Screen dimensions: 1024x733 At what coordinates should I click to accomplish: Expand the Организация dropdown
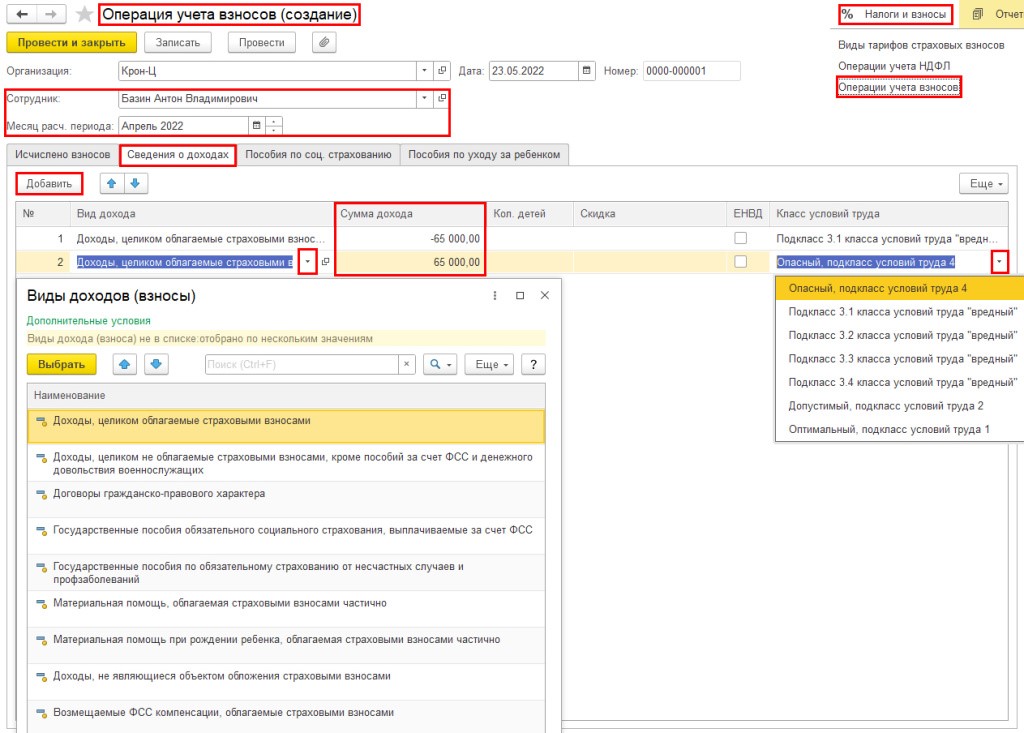pyautogui.click(x=425, y=71)
